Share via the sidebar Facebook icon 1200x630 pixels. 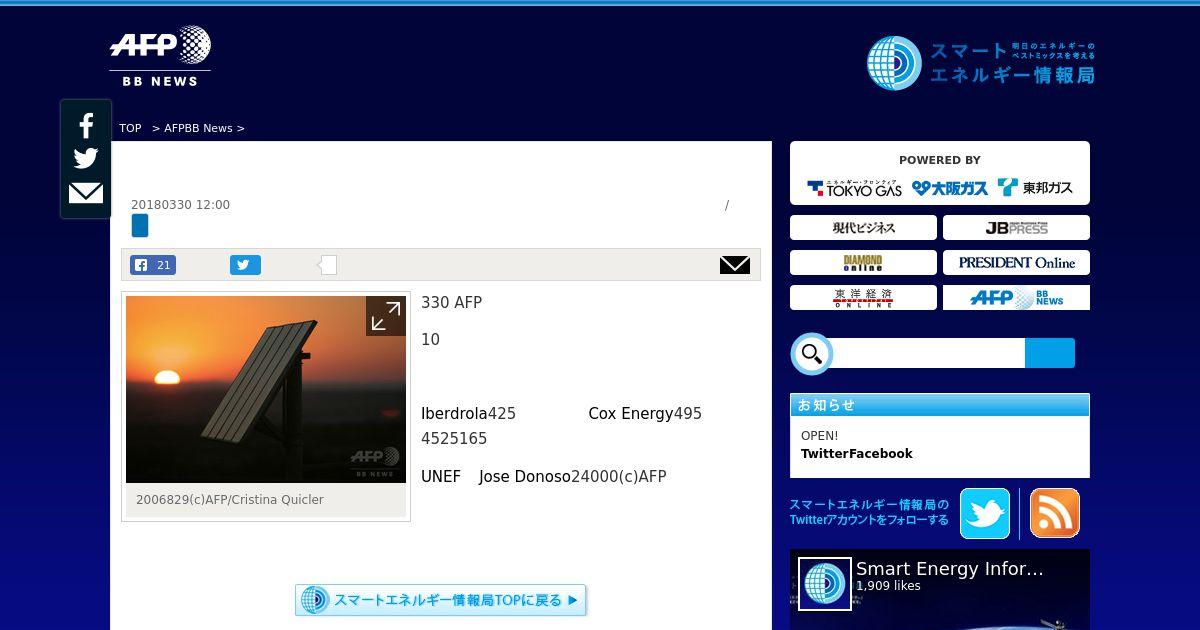click(x=86, y=126)
